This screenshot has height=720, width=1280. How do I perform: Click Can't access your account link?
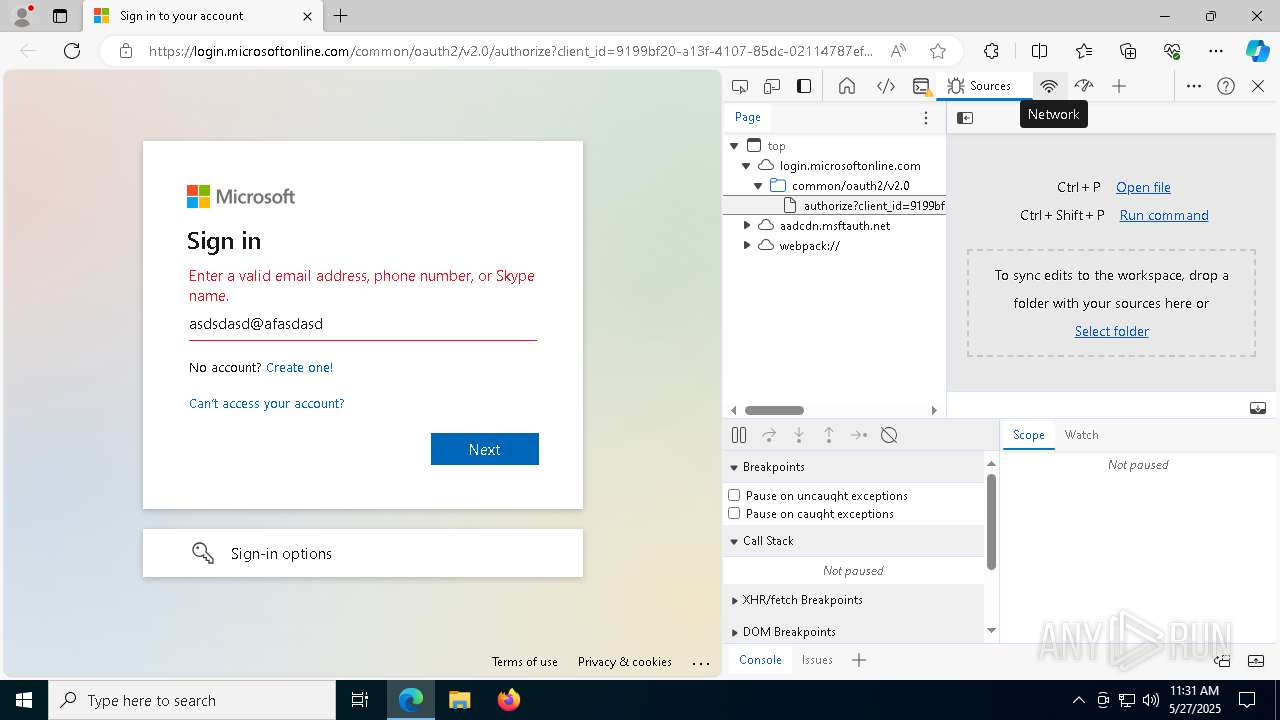267,403
